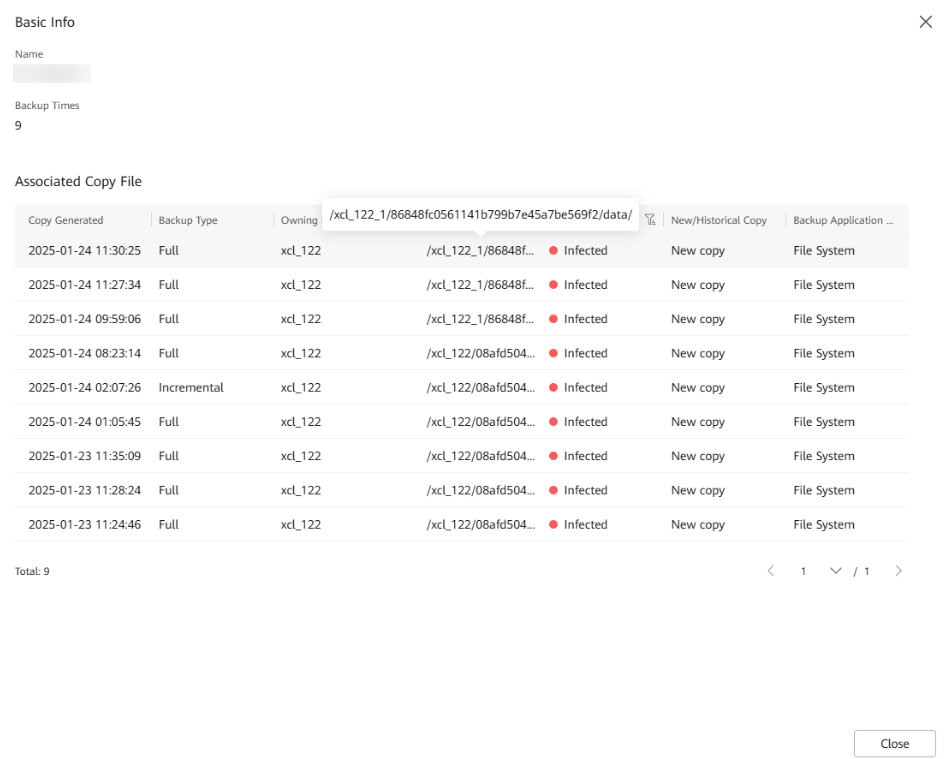Click the filter icon in the table header
The image size is (945, 759).
(x=650, y=220)
